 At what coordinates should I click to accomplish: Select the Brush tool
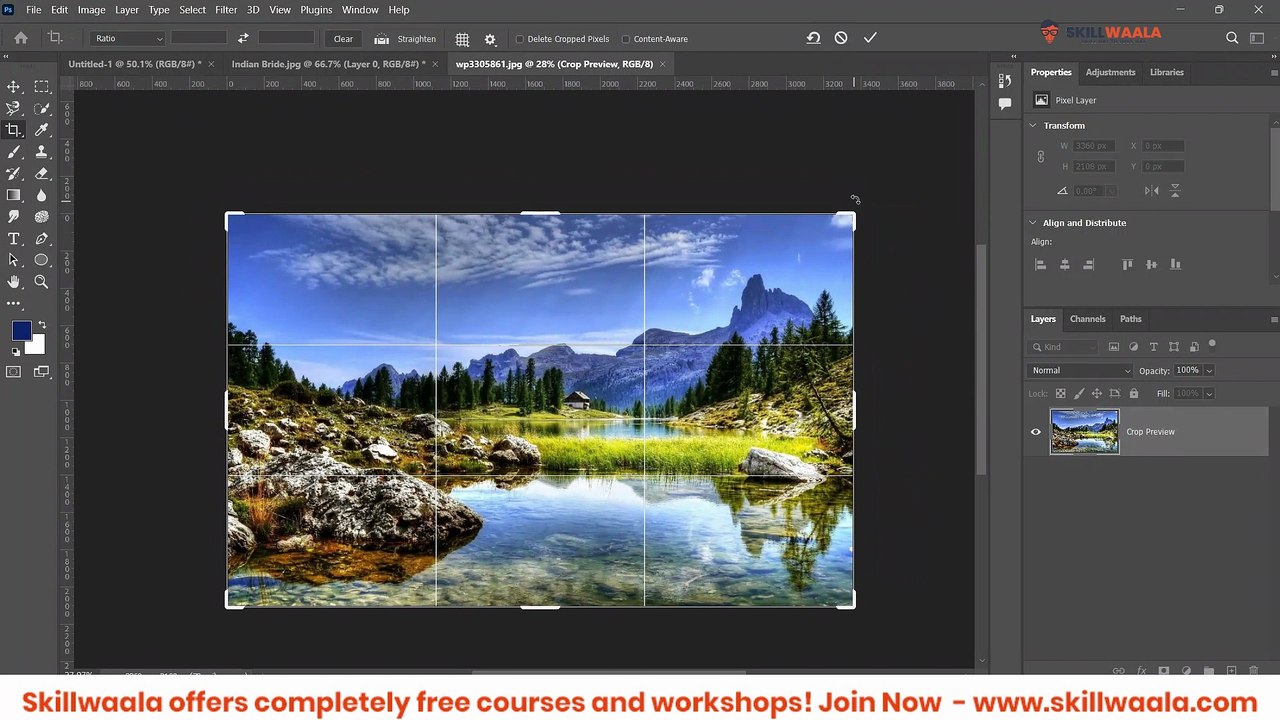tap(14, 152)
